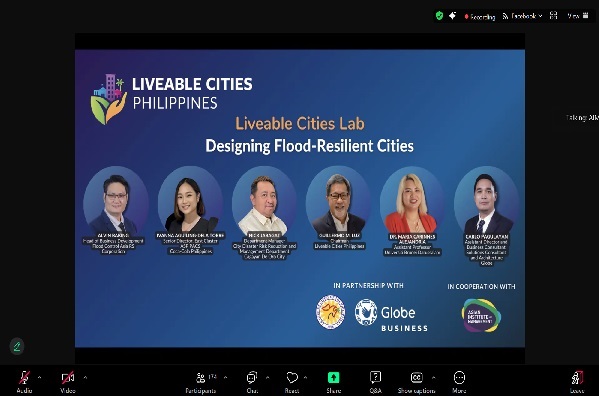599x396 pixels.
Task: Expand video options arrow next to Video
Action: tap(85, 378)
